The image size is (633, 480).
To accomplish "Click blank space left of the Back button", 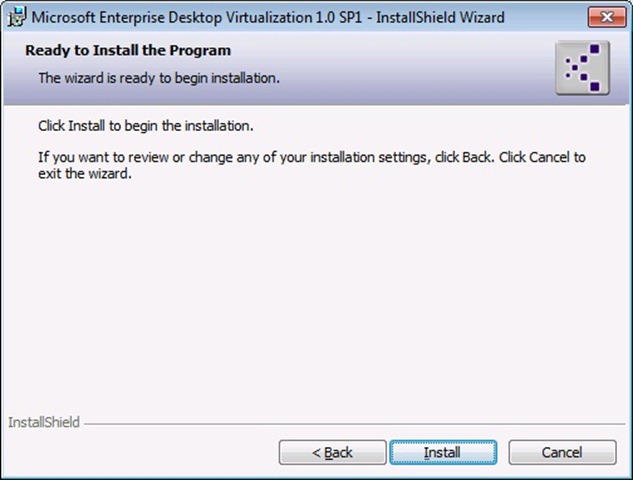I will [x=140, y=452].
